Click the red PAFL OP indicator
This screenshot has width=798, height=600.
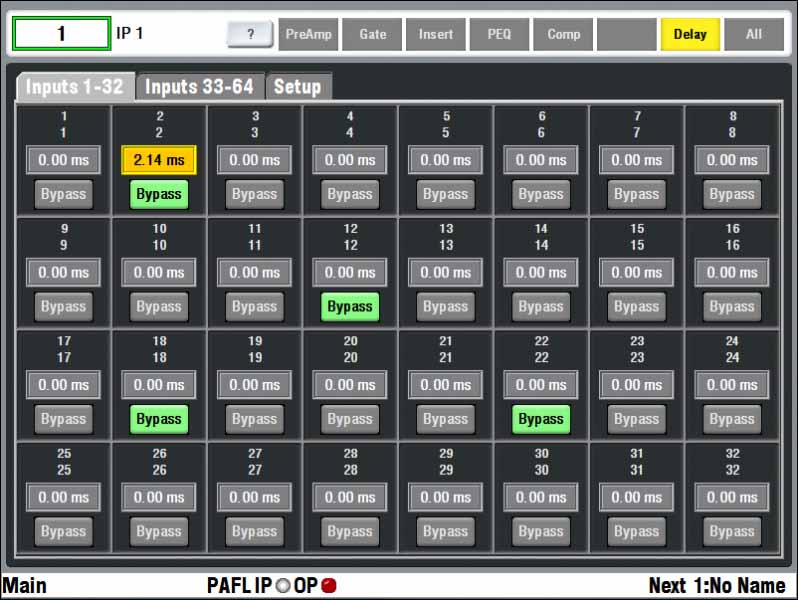tap(329, 586)
